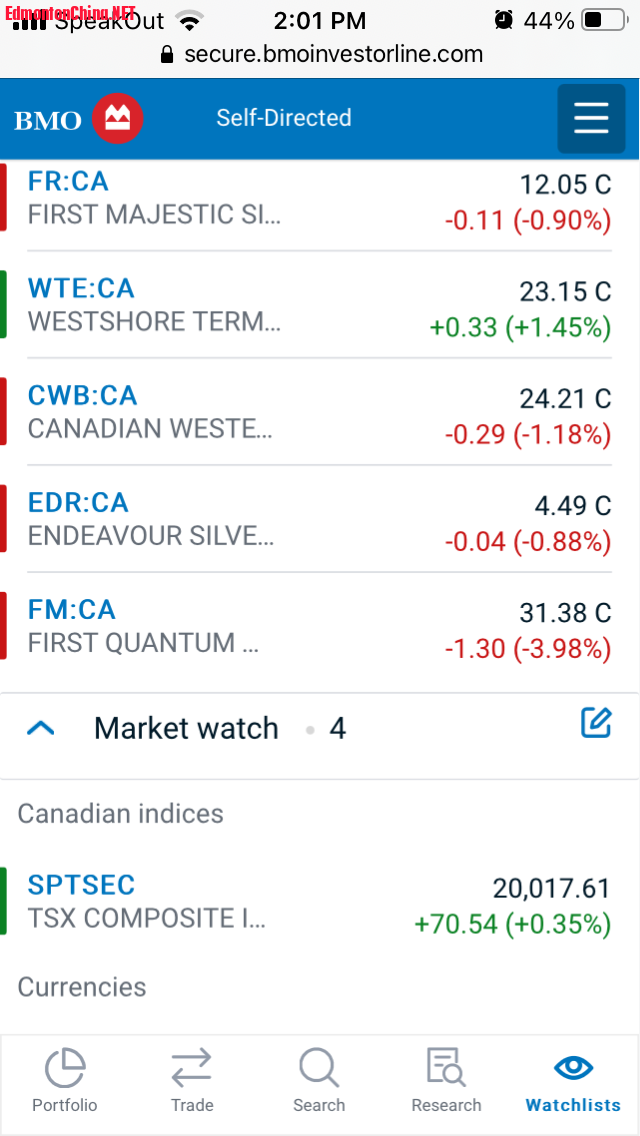The image size is (640, 1136).
Task: Open the EDR:CA symbol link
Action: pyautogui.click(x=78, y=502)
